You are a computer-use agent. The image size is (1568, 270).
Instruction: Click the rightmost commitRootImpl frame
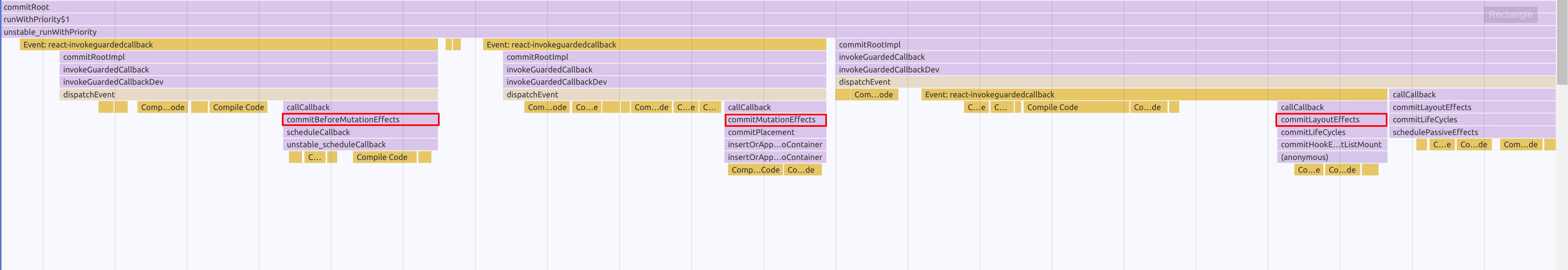point(1193,45)
